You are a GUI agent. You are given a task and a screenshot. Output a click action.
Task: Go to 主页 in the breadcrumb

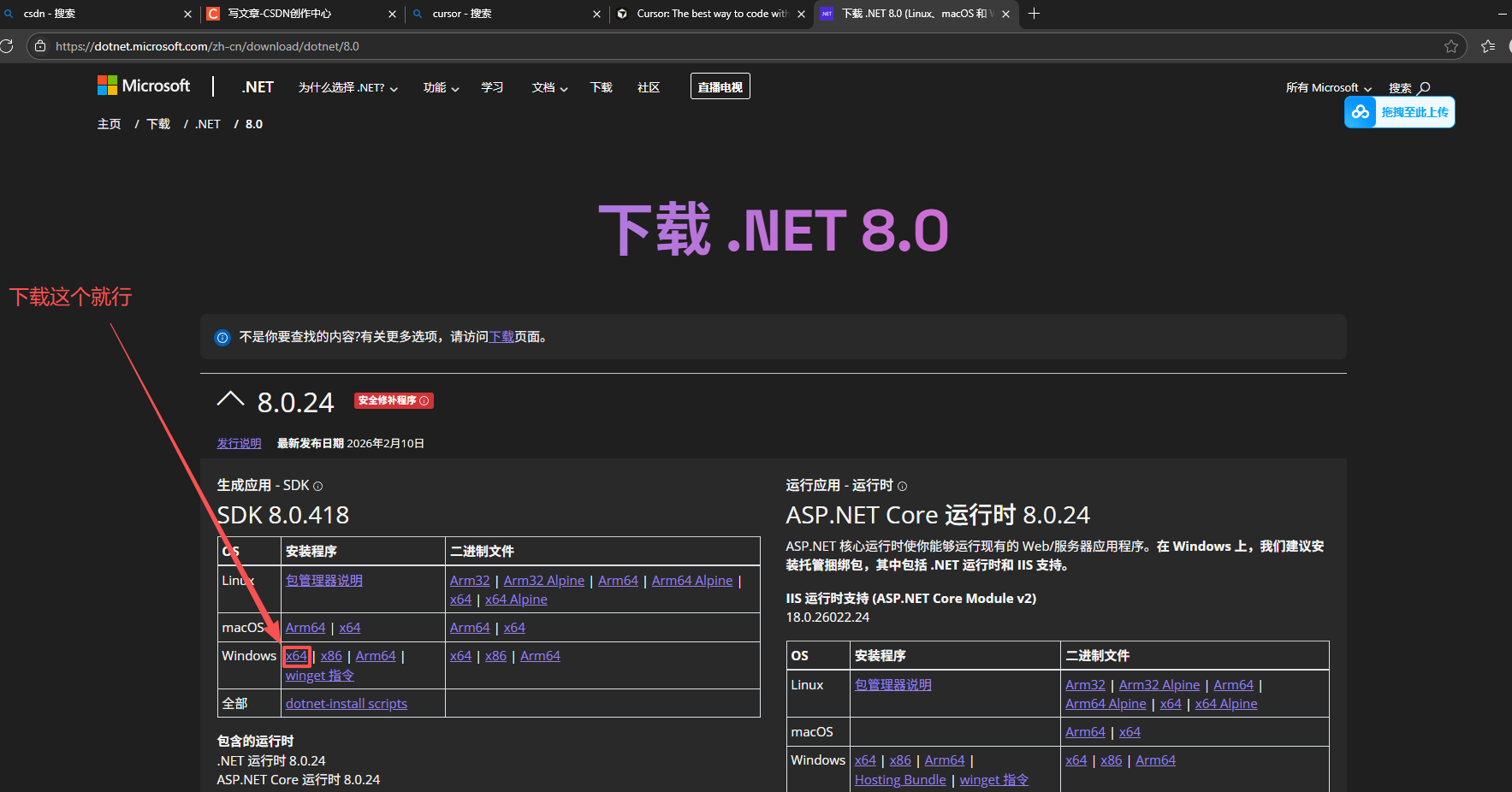tap(110, 124)
